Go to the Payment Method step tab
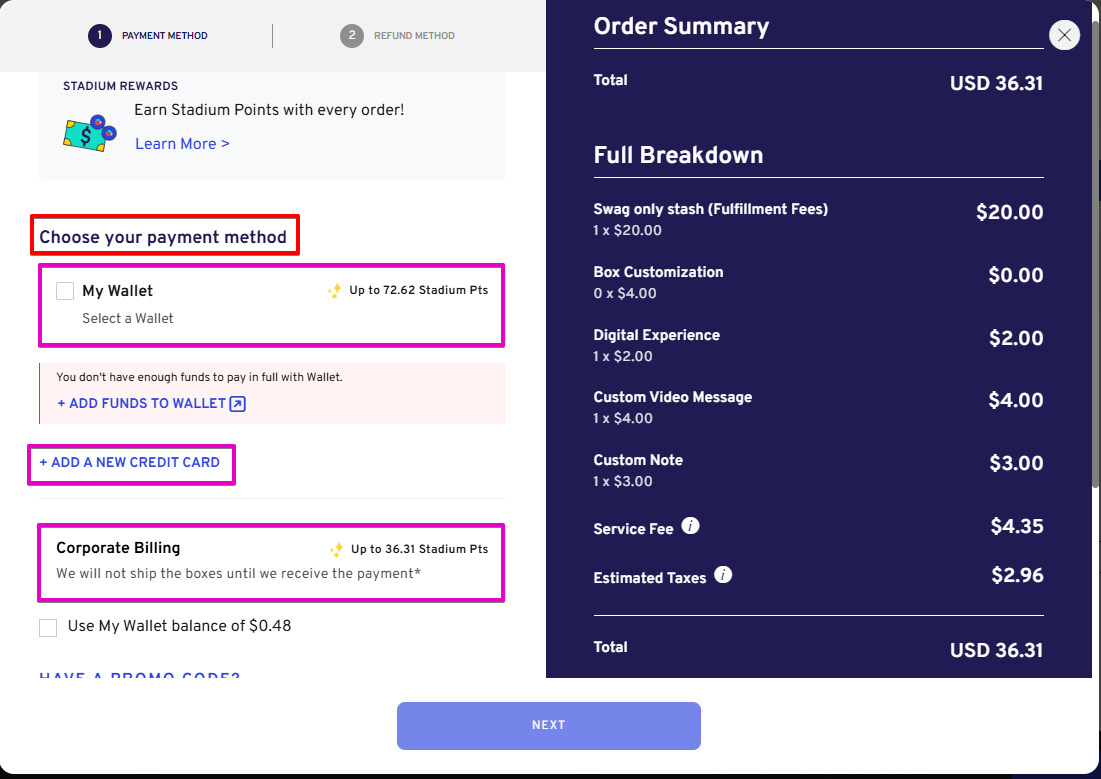 pos(147,36)
